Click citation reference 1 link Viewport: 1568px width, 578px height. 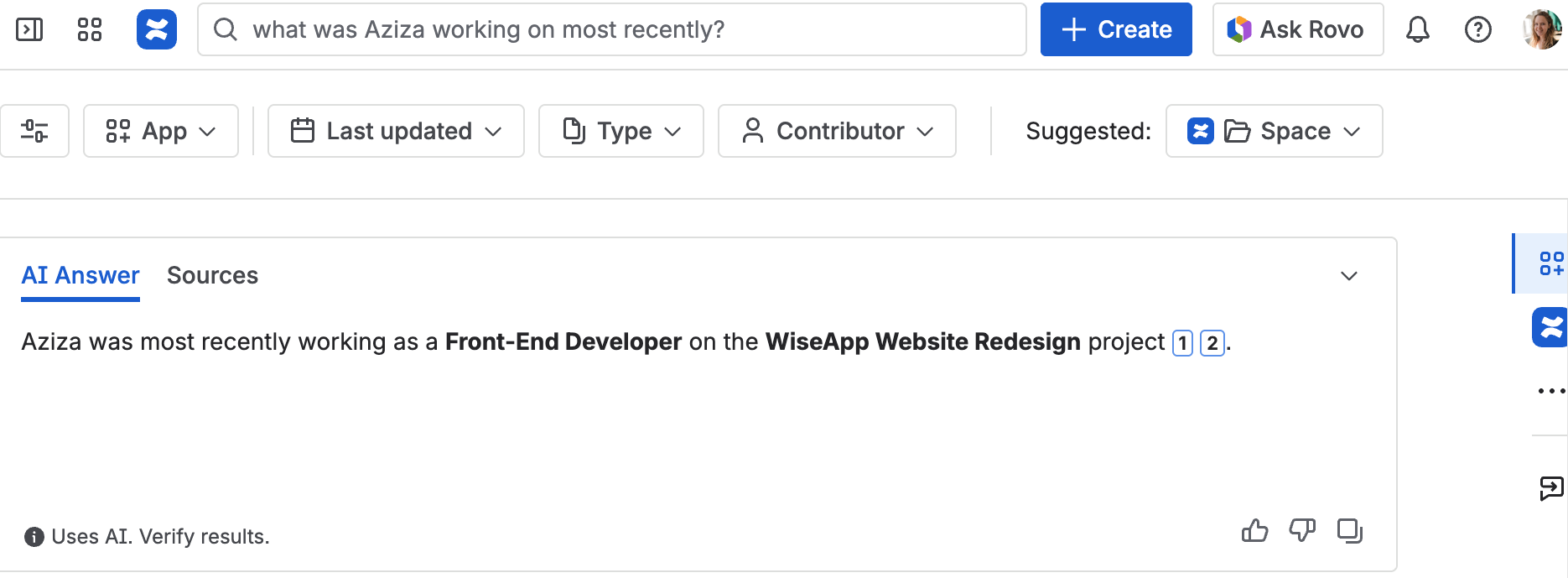point(1182,343)
